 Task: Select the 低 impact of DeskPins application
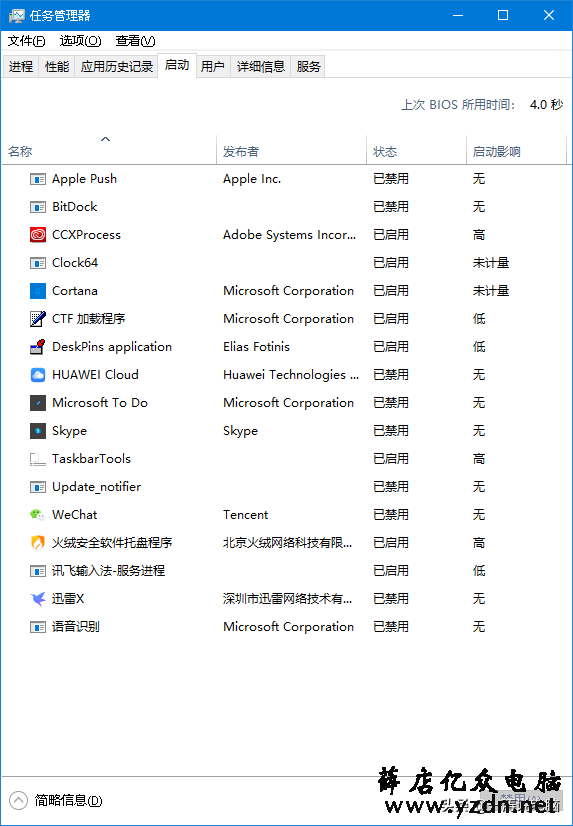479,347
